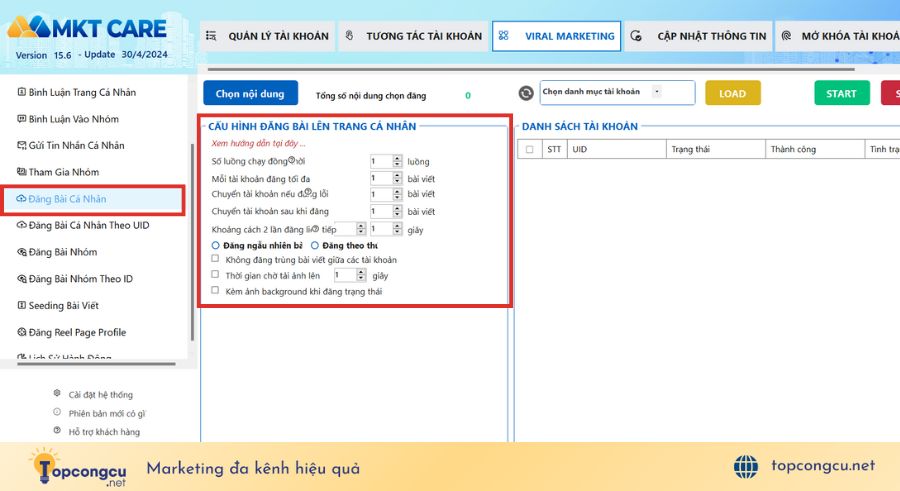This screenshot has width=900, height=491.
Task: Click help icon next to Chuyển tài khoản nếu đăng lỗi
Action: (x=308, y=192)
